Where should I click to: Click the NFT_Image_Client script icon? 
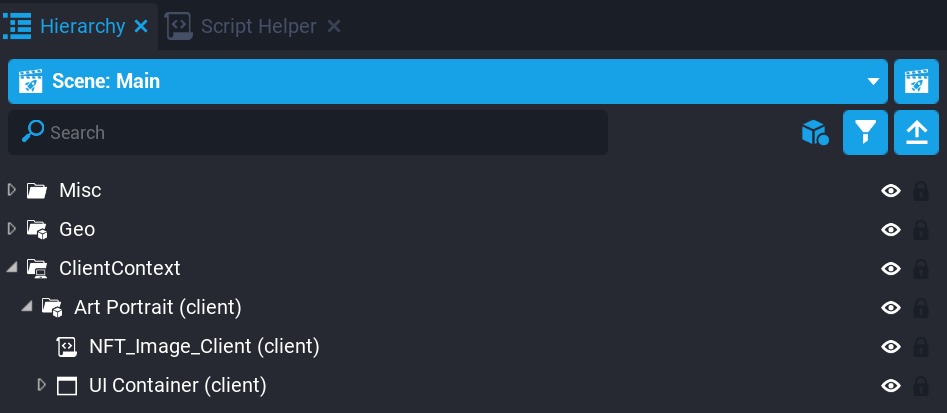[67, 346]
